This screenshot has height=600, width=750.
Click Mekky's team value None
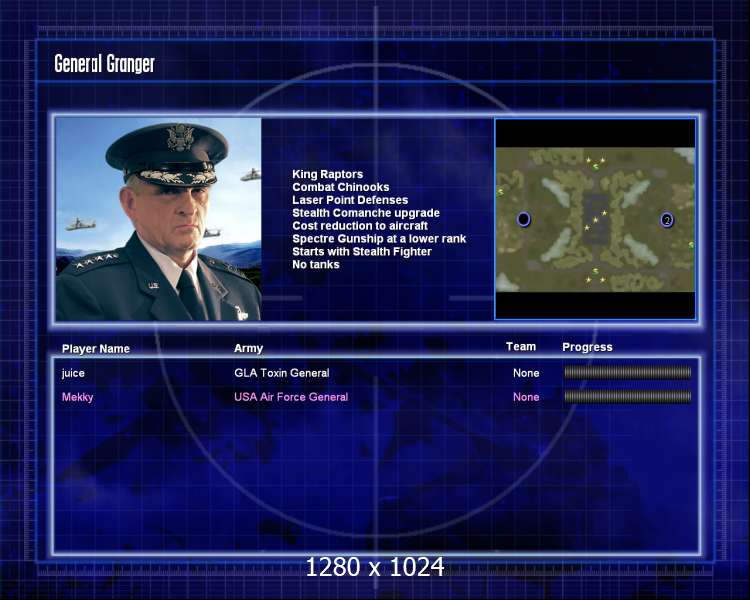point(526,397)
